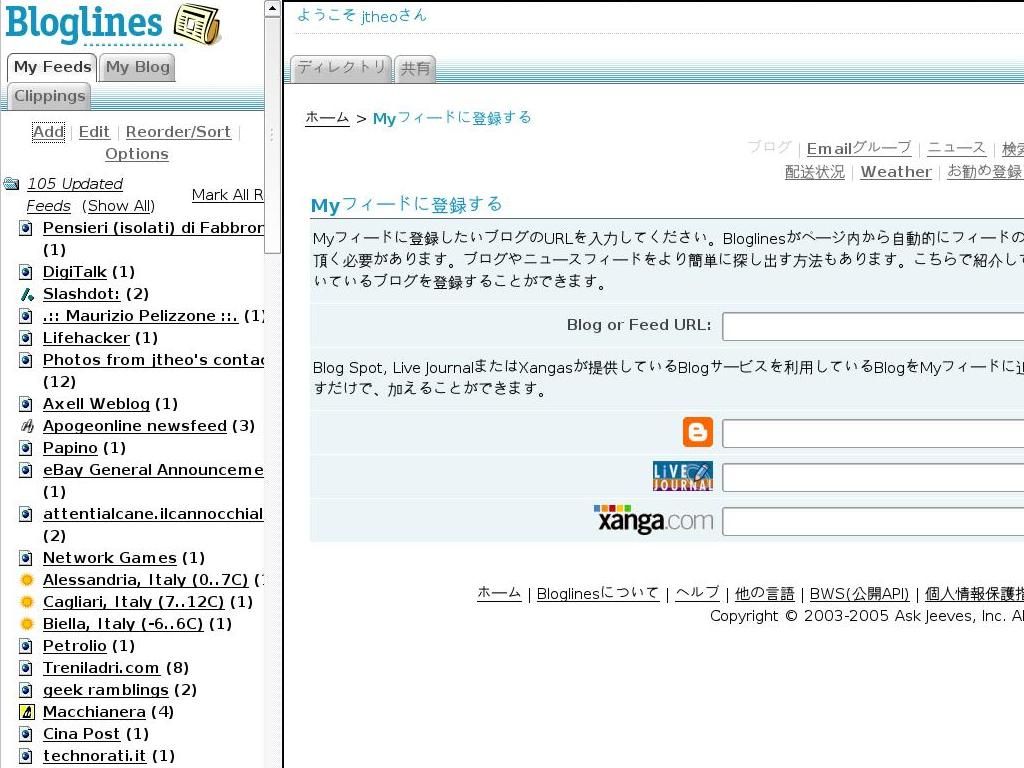Click the left panel scrollbar up arrow
The image size is (1024, 768).
tap(273, 9)
